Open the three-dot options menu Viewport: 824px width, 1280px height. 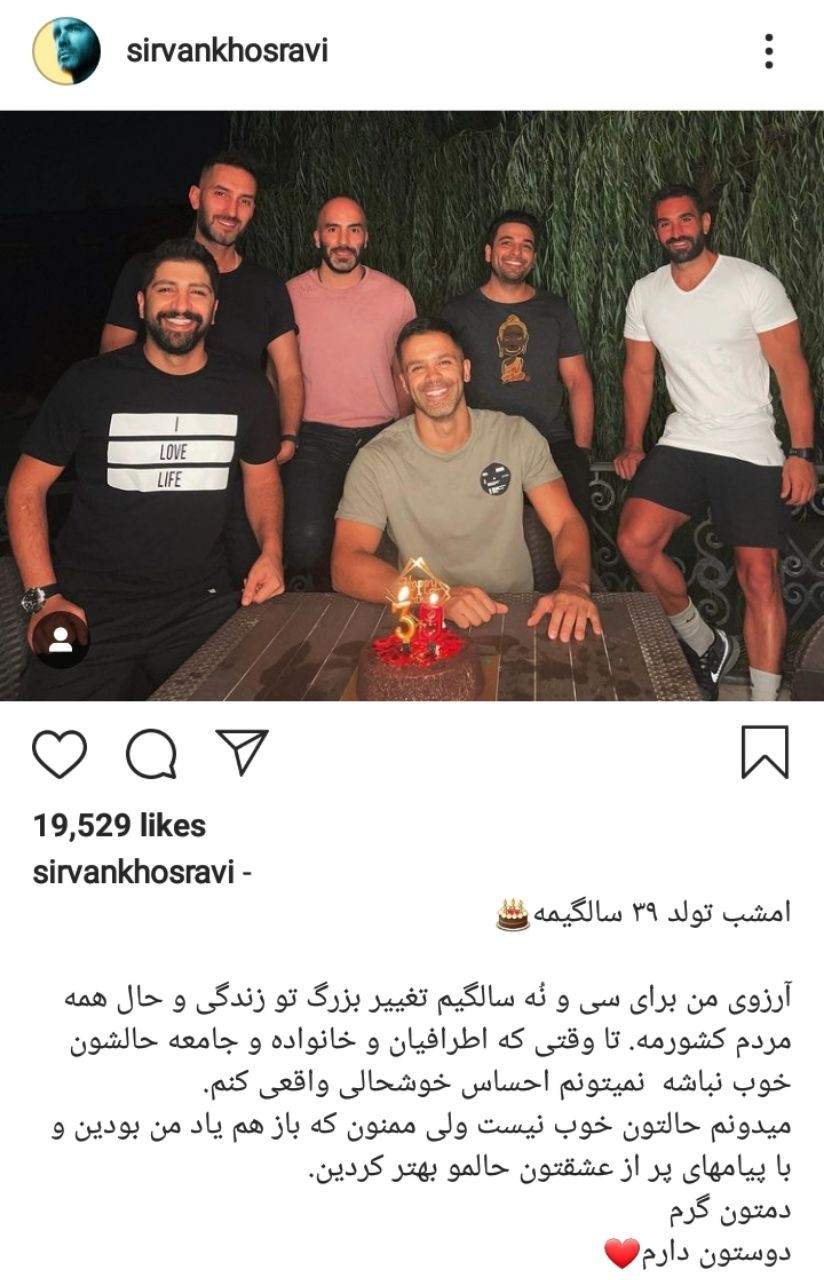coord(768,51)
